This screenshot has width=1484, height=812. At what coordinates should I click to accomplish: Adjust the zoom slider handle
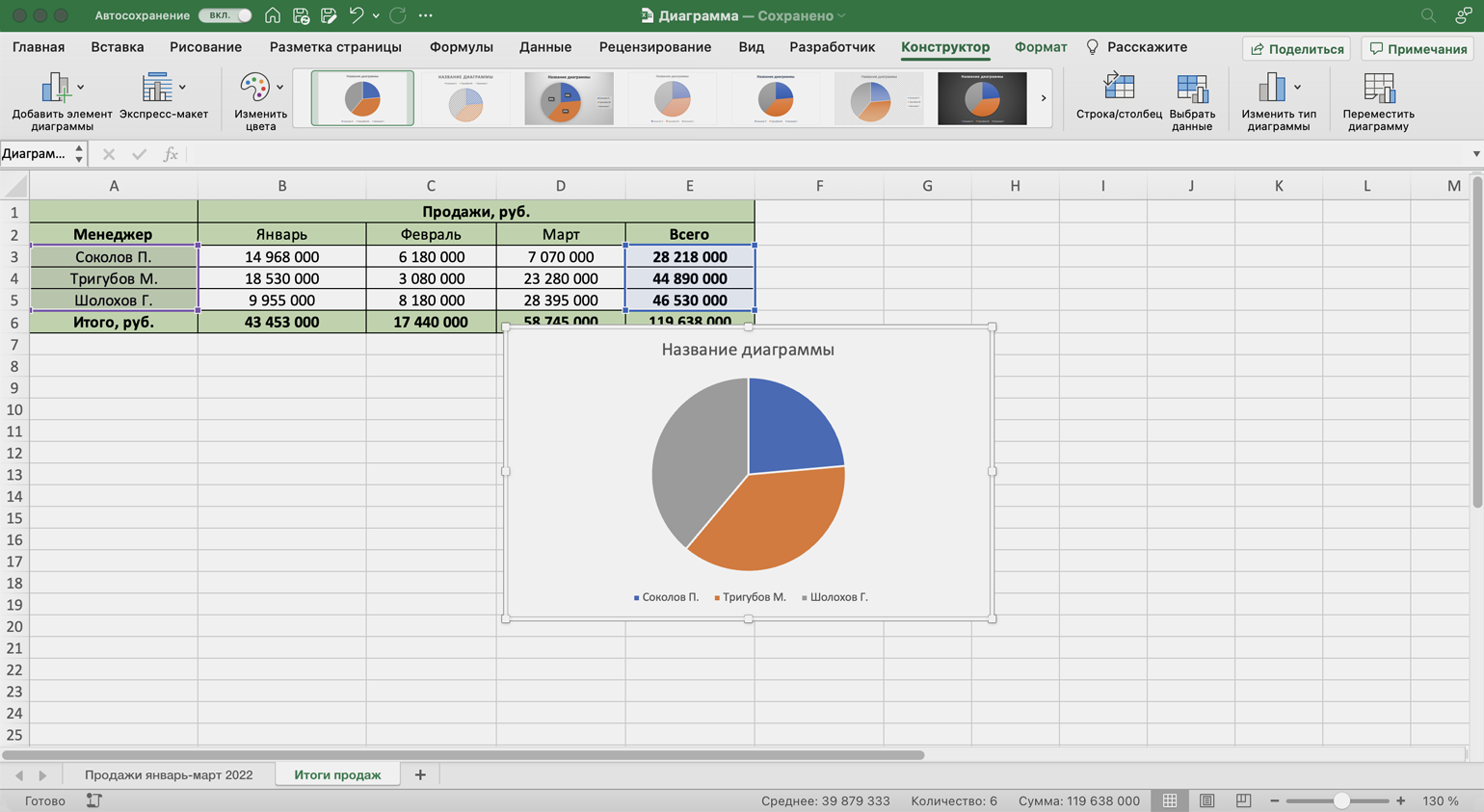(1340, 800)
